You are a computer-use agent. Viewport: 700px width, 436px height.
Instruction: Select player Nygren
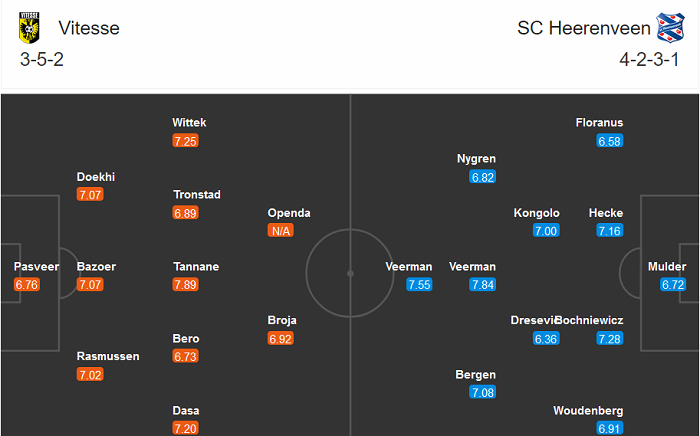476,159
